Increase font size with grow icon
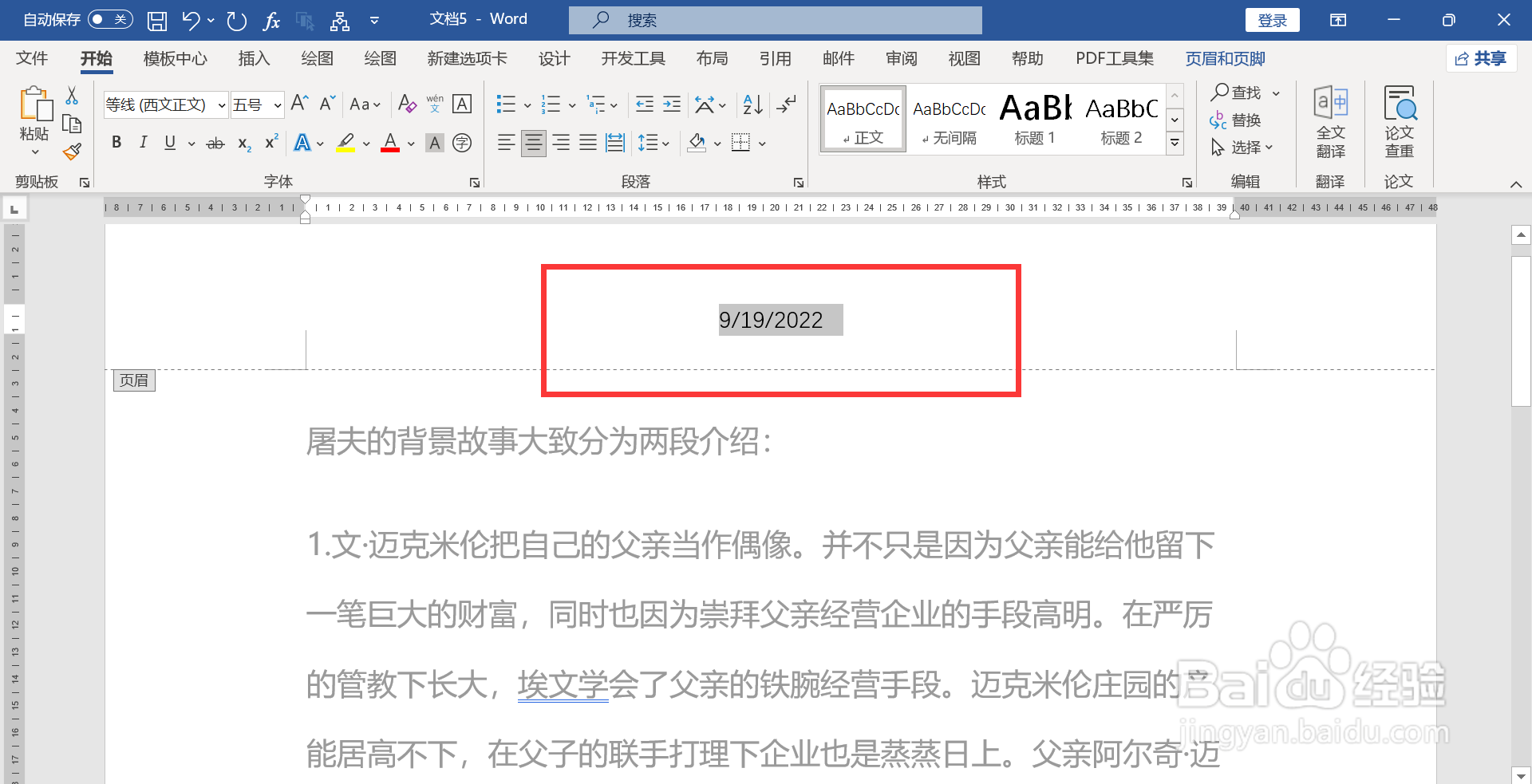The width and height of the screenshot is (1532, 784). pyautogui.click(x=299, y=104)
